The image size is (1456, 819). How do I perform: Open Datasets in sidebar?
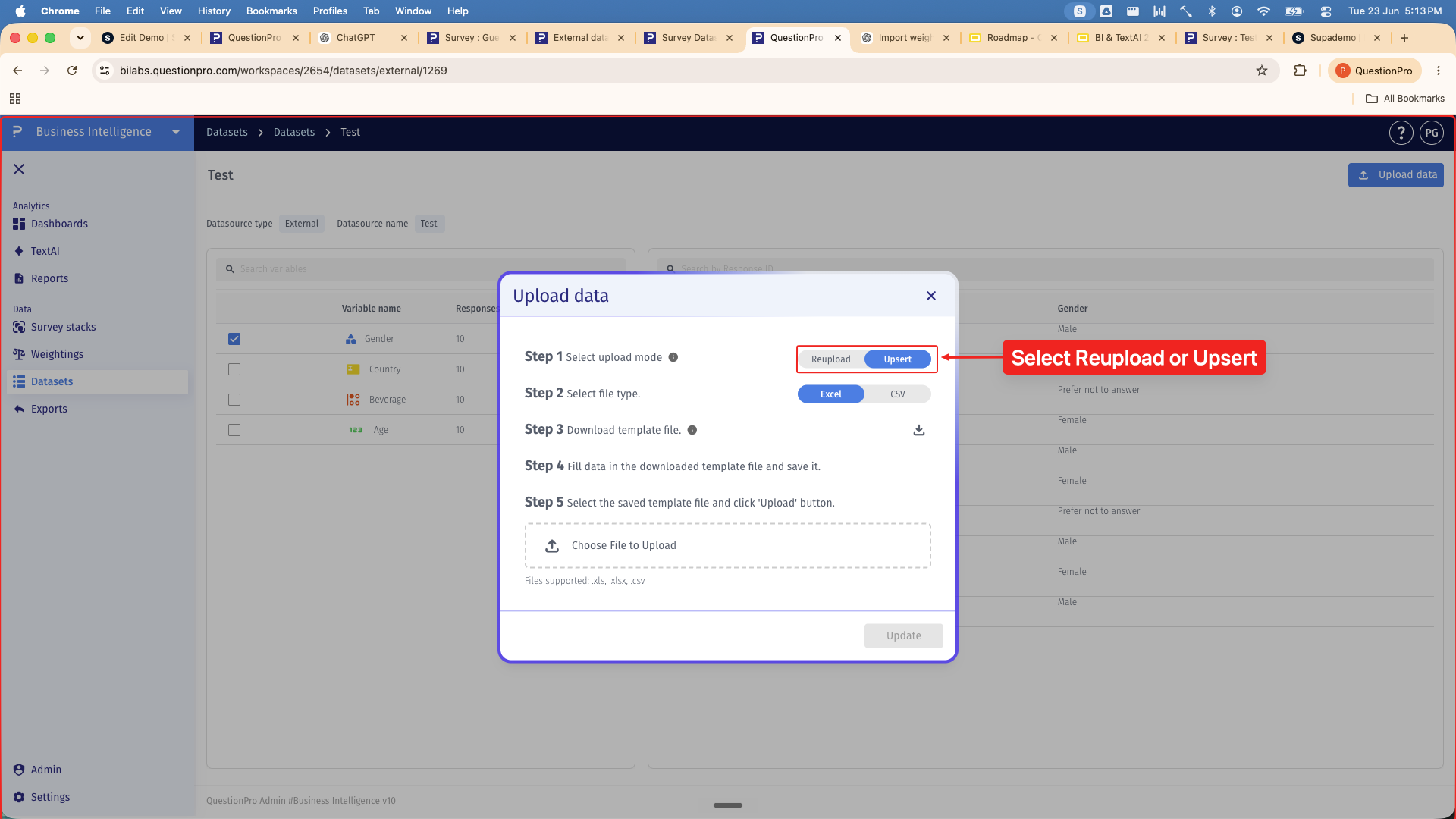[97, 381]
